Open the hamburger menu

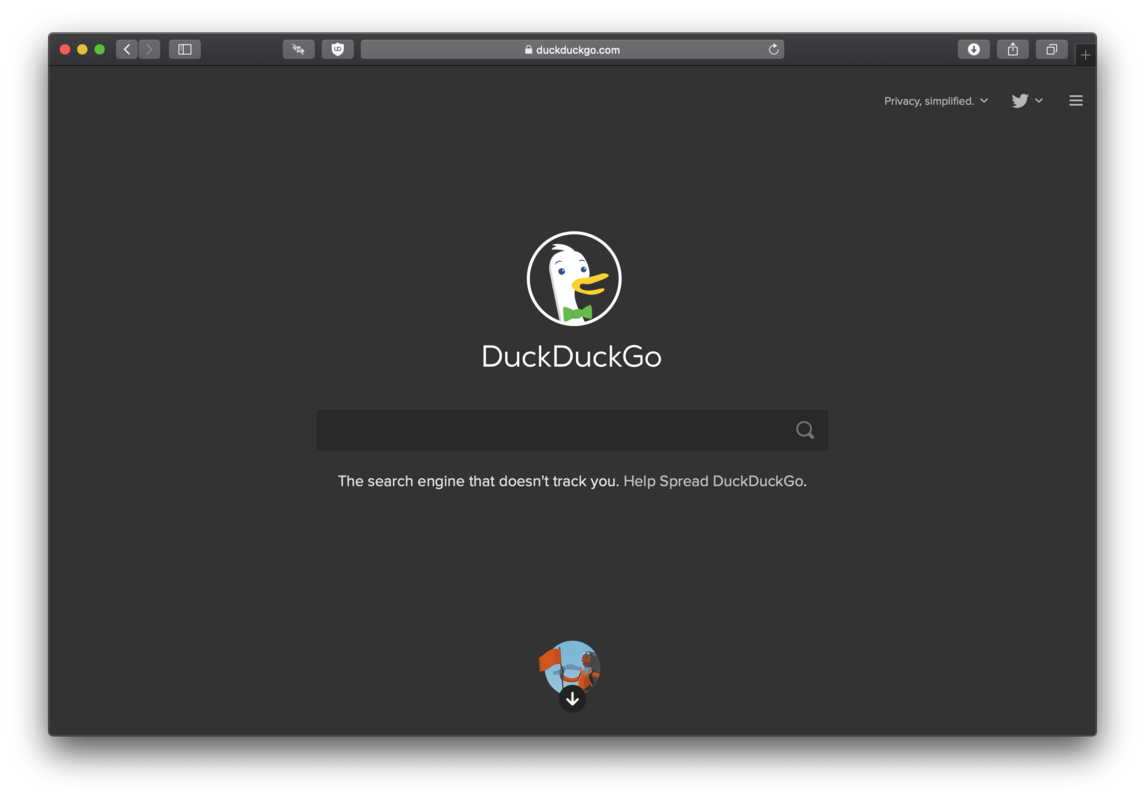(x=1076, y=101)
